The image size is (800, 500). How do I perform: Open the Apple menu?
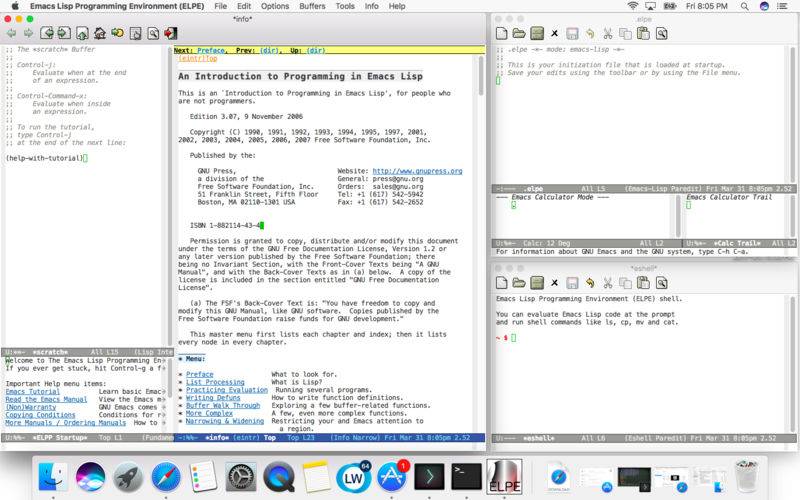[x=15, y=6]
